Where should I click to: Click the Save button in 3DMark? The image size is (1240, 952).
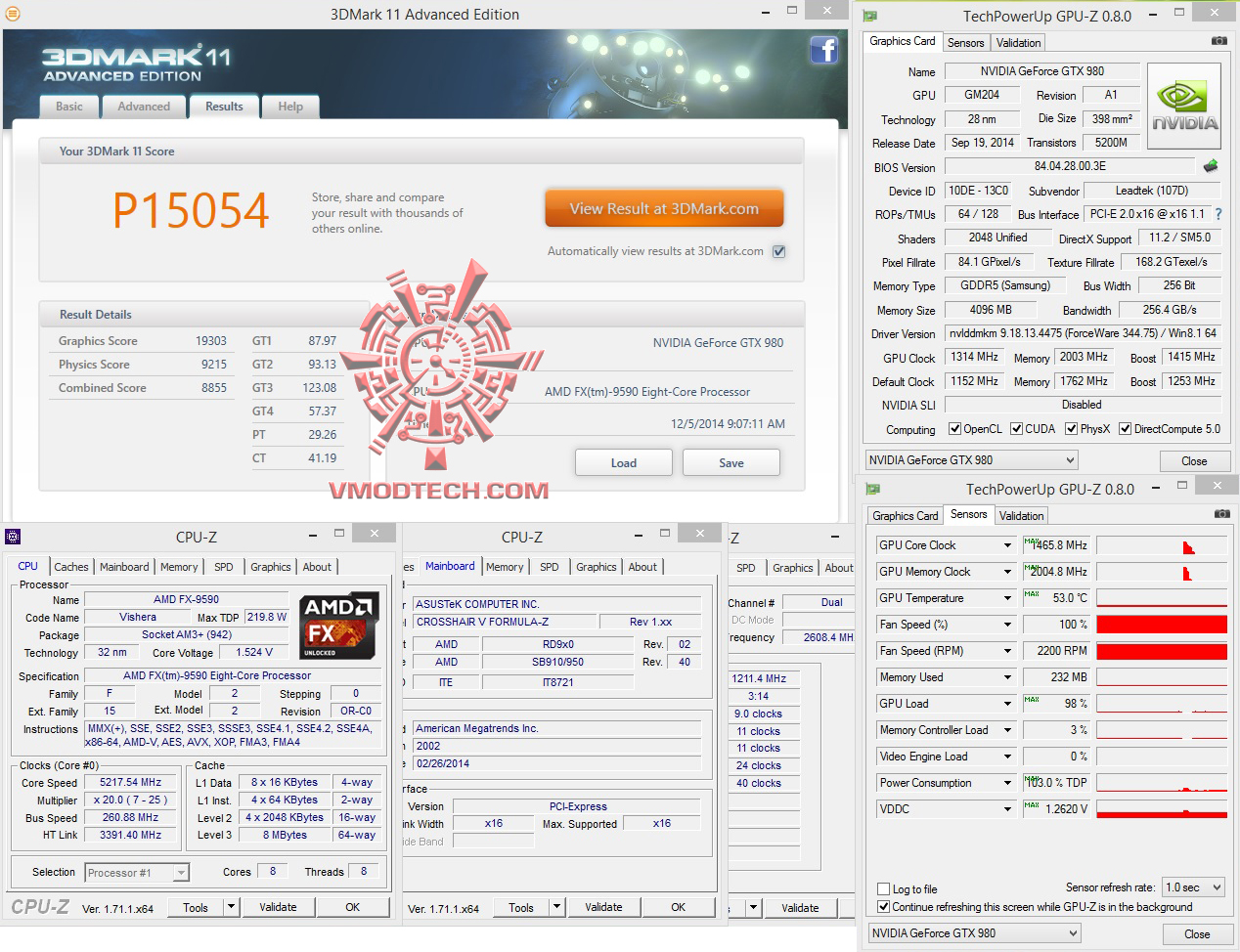tap(731, 463)
